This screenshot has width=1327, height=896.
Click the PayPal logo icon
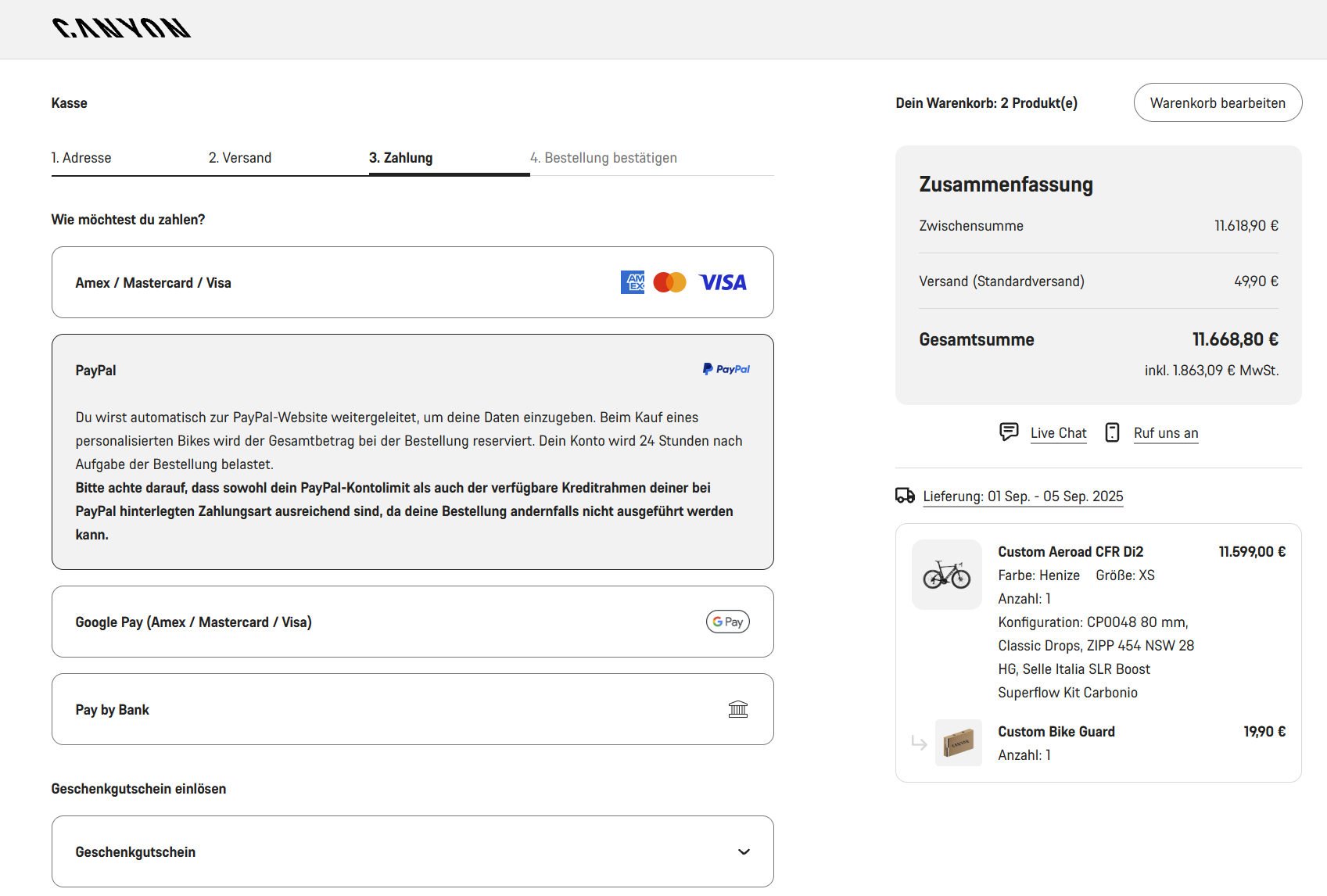click(x=726, y=369)
